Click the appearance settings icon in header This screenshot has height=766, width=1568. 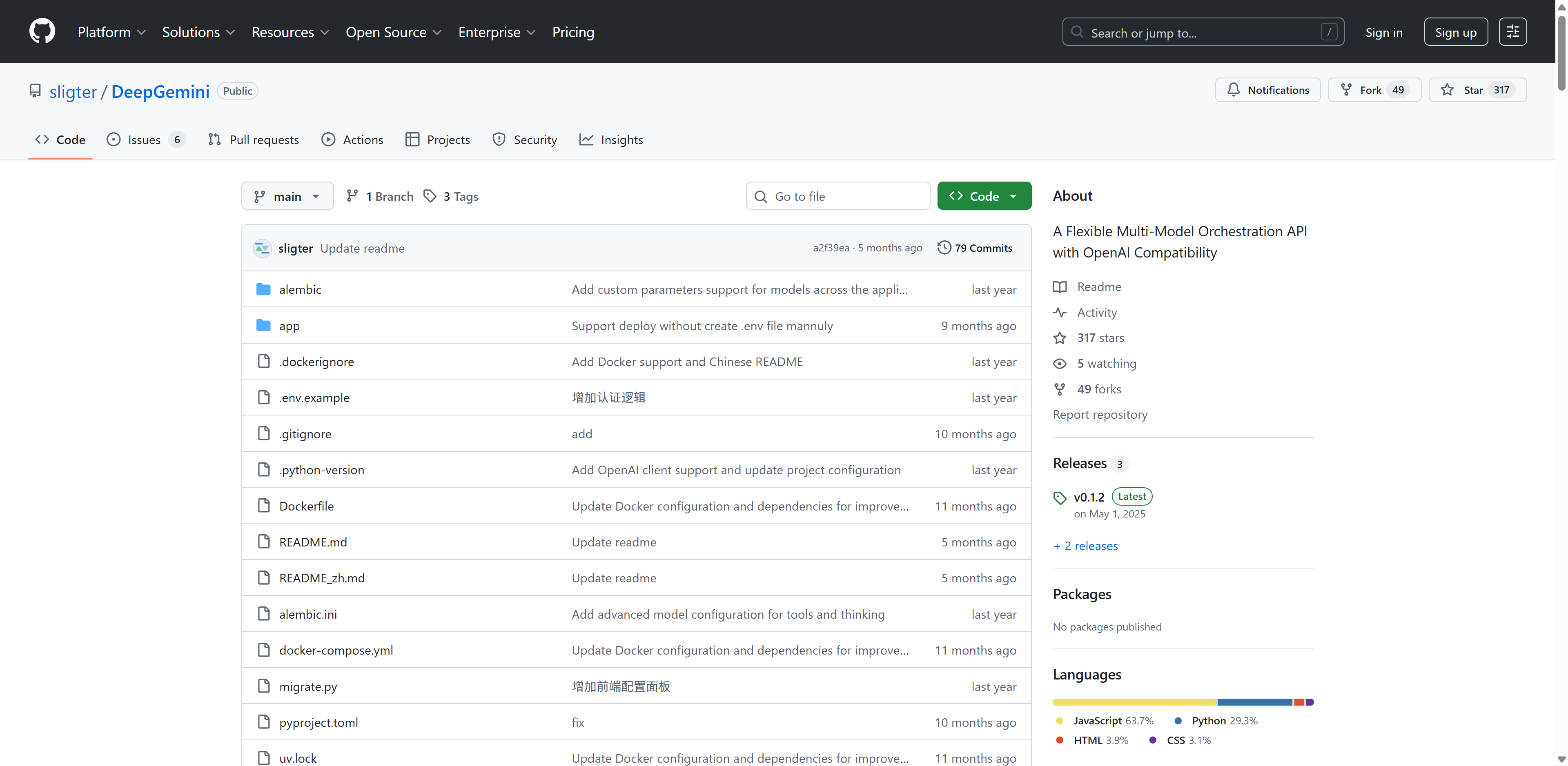click(x=1512, y=32)
